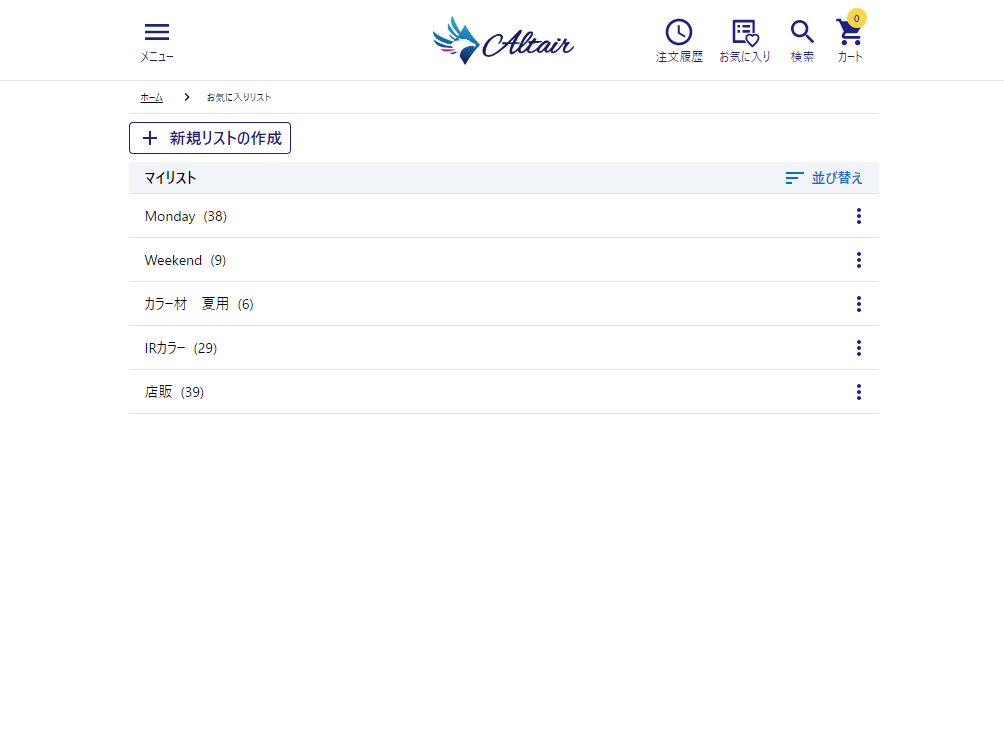Open 並び替え sort options
This screenshot has width=1004, height=736.
824,178
